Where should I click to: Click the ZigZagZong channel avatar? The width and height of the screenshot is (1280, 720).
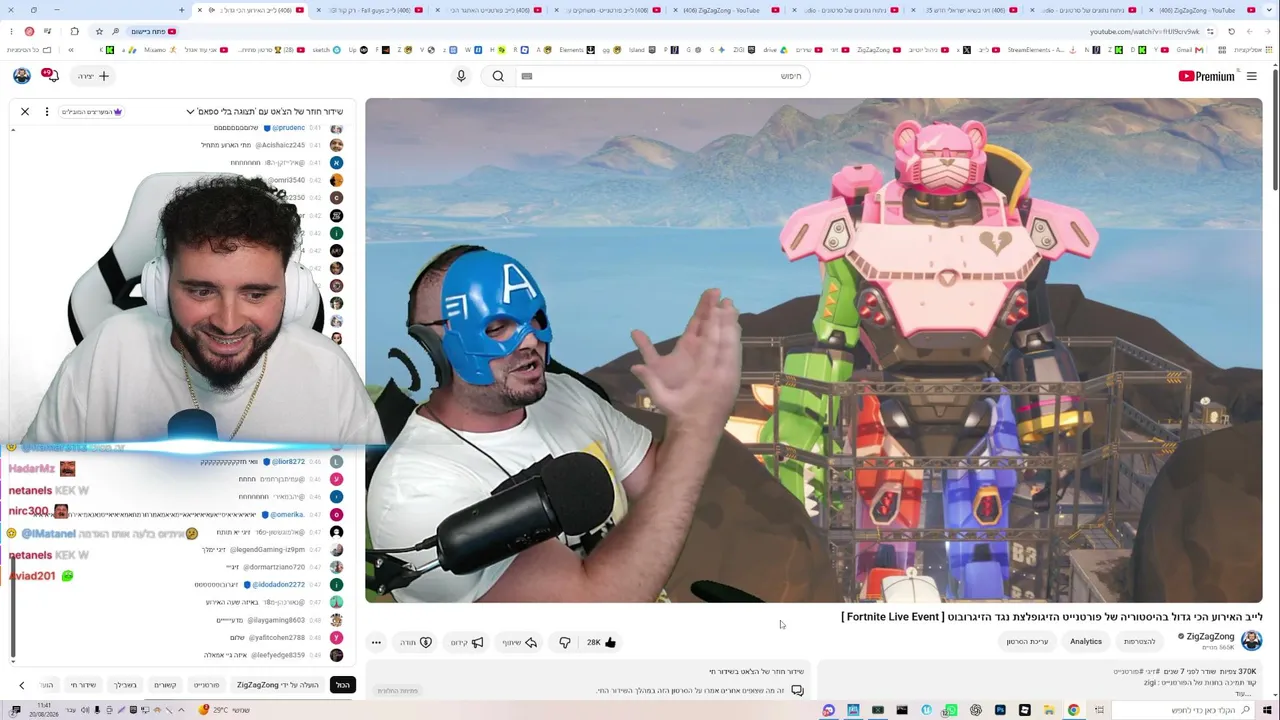coord(1251,641)
